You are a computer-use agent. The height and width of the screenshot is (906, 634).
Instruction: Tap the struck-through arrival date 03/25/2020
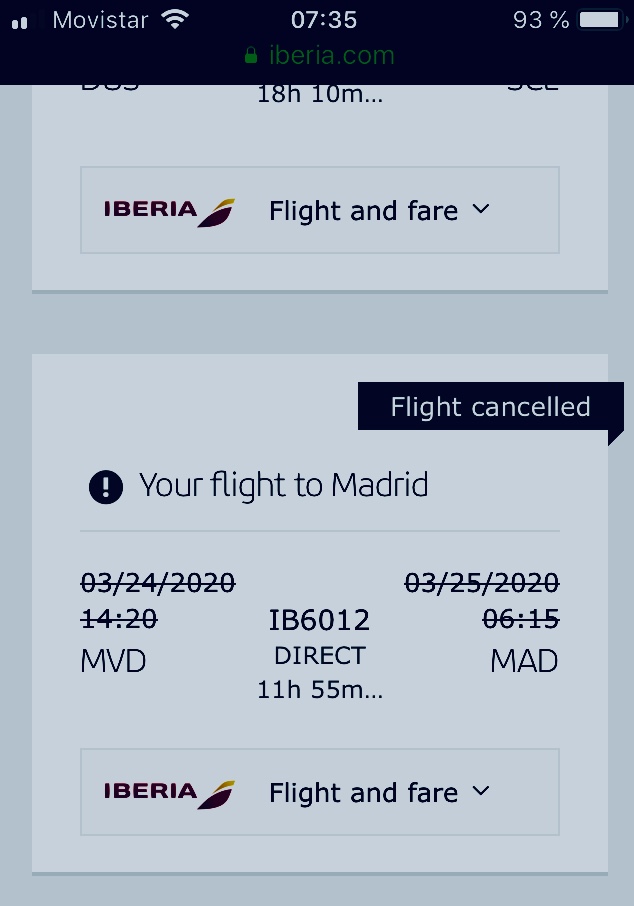pos(481,582)
